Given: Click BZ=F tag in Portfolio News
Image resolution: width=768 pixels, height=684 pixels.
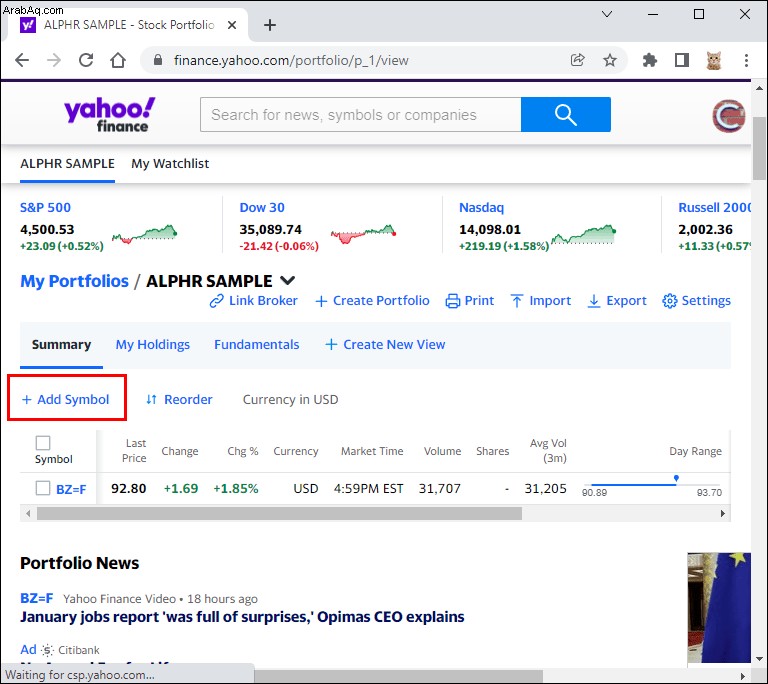Looking at the screenshot, I should click(x=37, y=598).
